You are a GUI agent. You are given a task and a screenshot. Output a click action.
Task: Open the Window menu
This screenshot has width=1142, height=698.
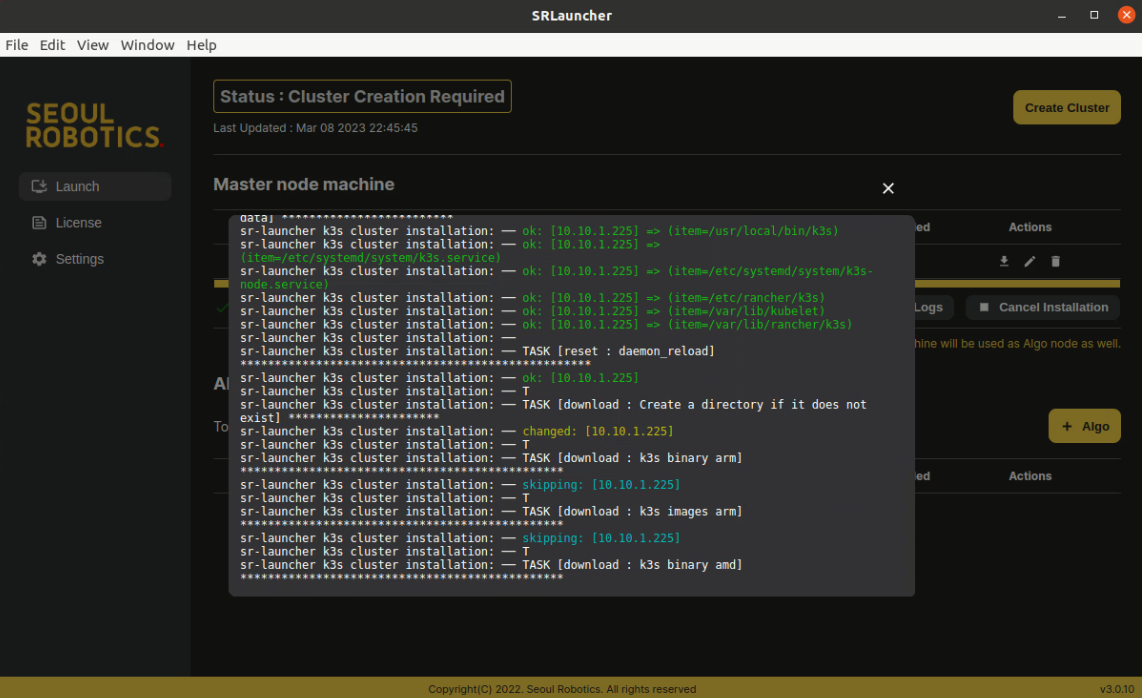pos(147,45)
